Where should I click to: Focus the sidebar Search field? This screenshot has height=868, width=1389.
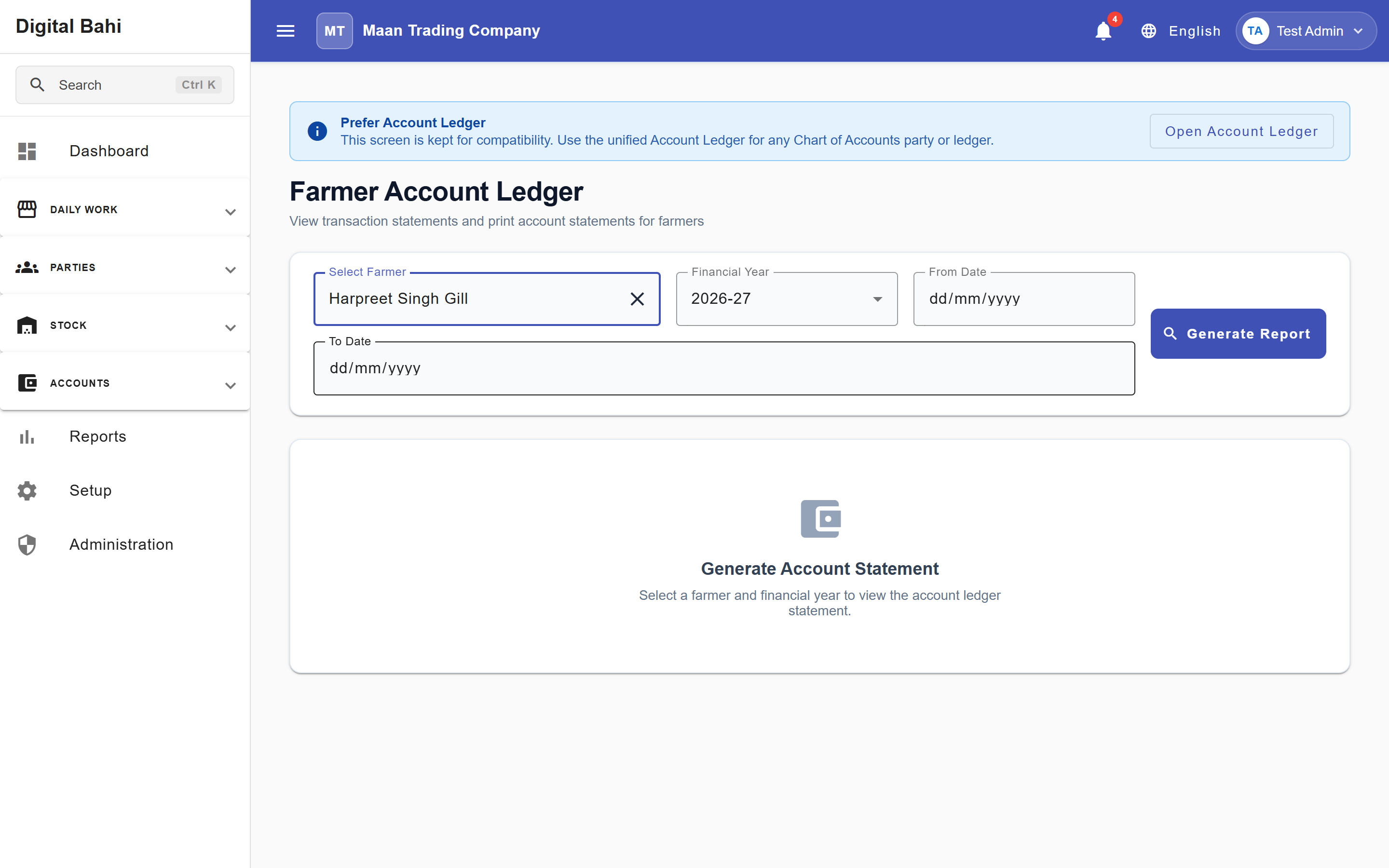(124, 85)
